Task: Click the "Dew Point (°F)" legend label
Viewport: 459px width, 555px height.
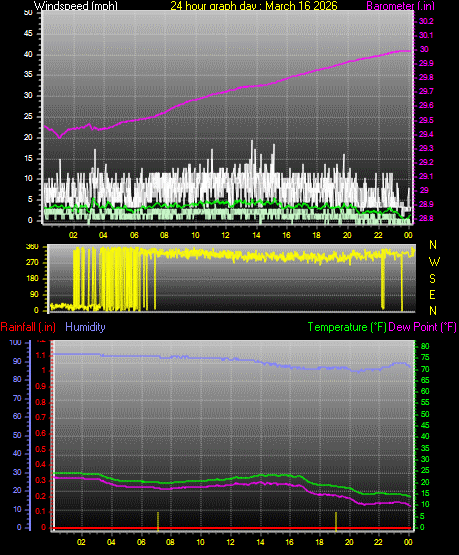Action: coord(423,327)
